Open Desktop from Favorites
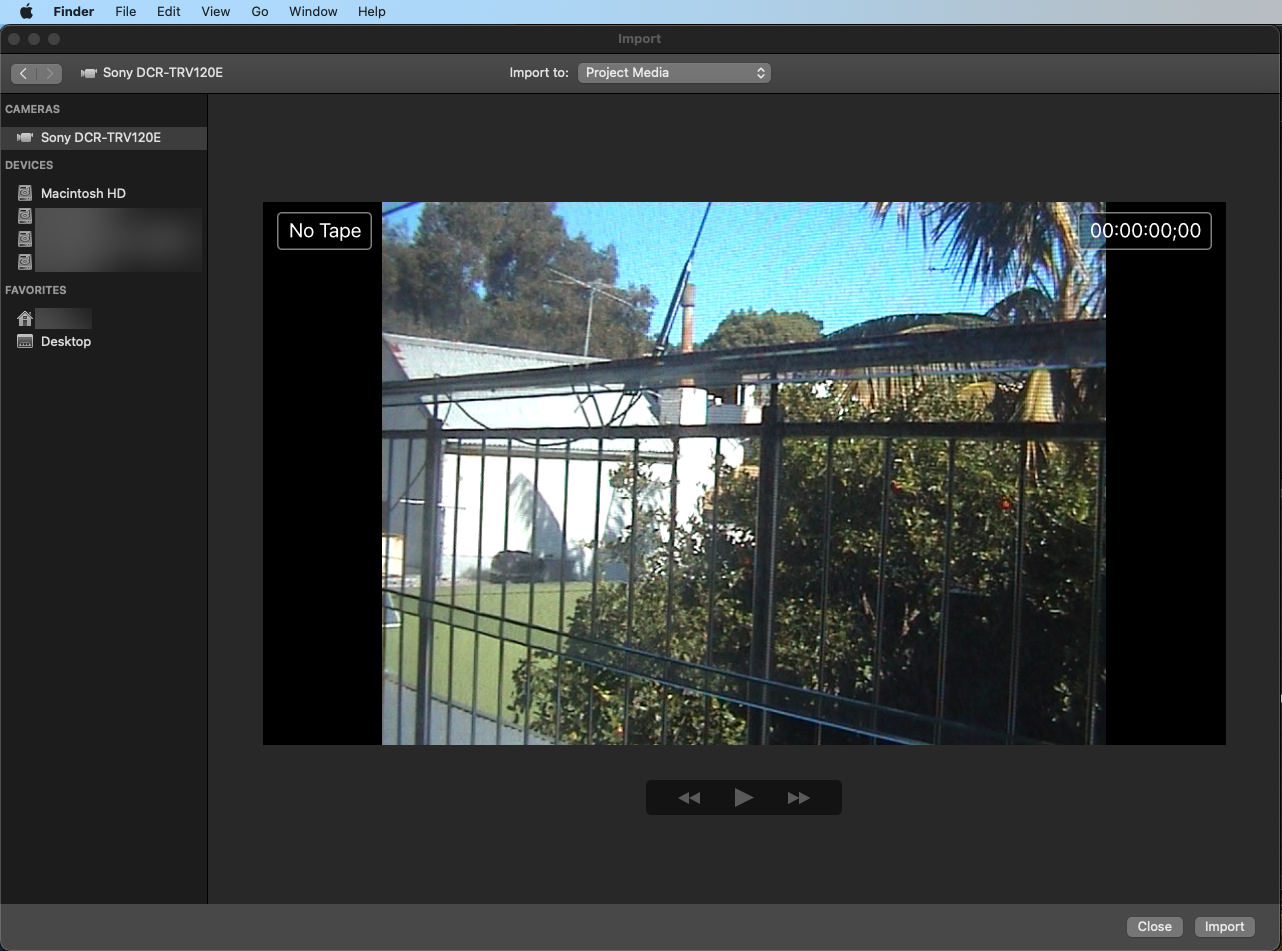The width and height of the screenshot is (1282, 951). coord(65,342)
